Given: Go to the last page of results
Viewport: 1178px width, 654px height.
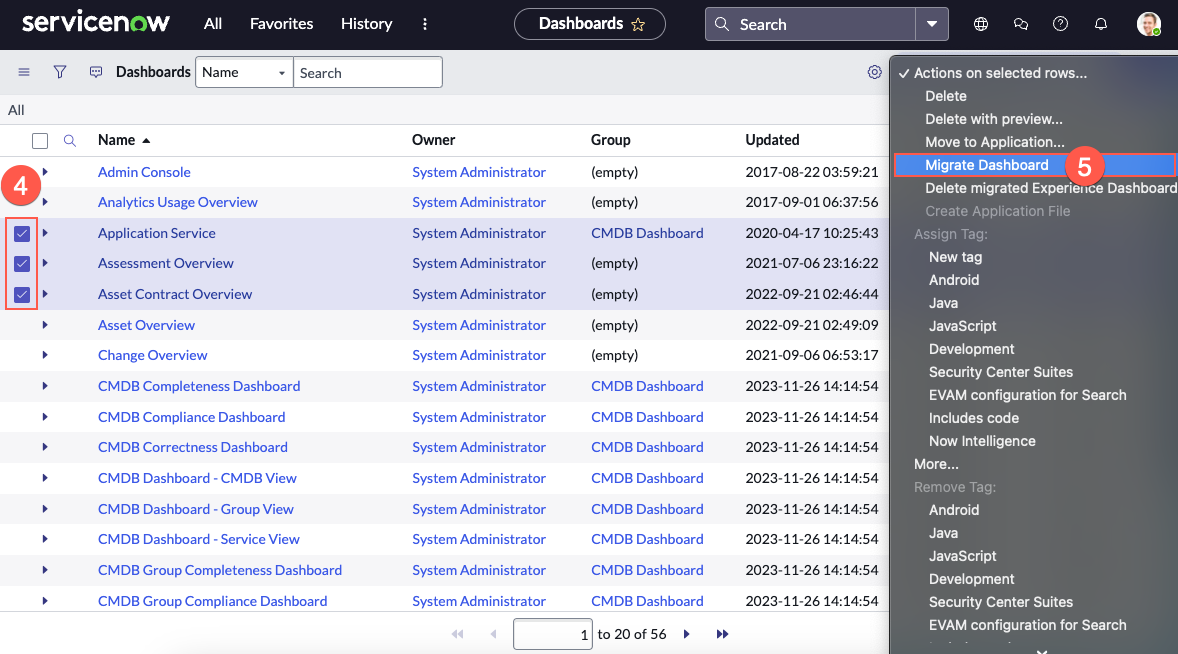Looking at the screenshot, I should pos(722,634).
